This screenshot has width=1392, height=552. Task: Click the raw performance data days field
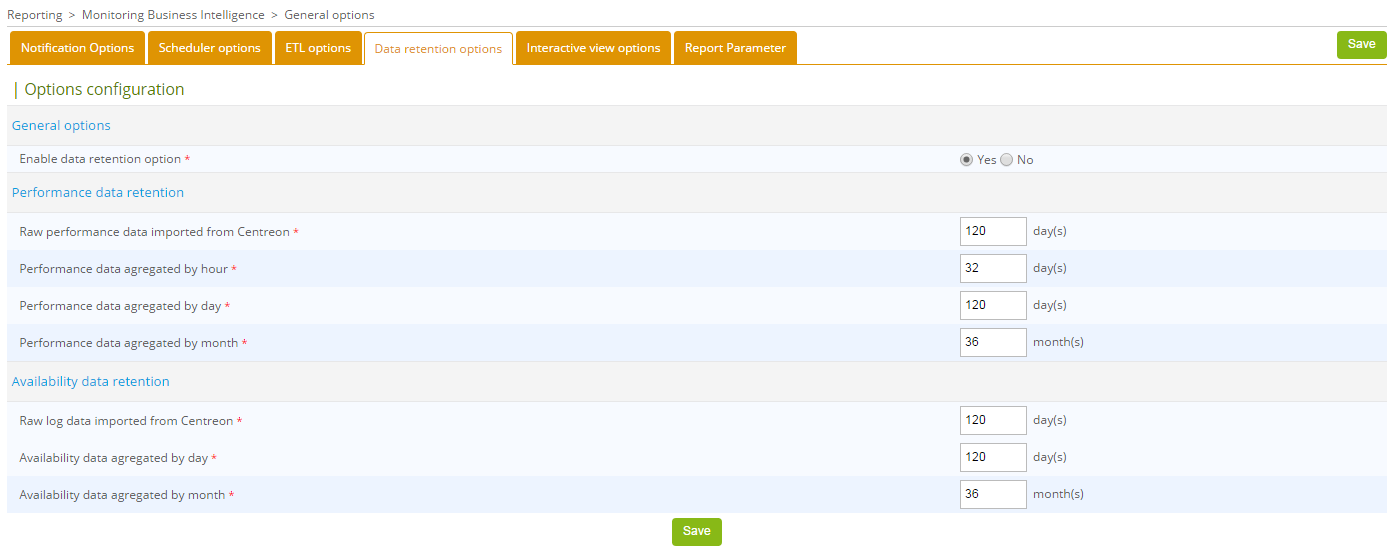click(x=992, y=231)
